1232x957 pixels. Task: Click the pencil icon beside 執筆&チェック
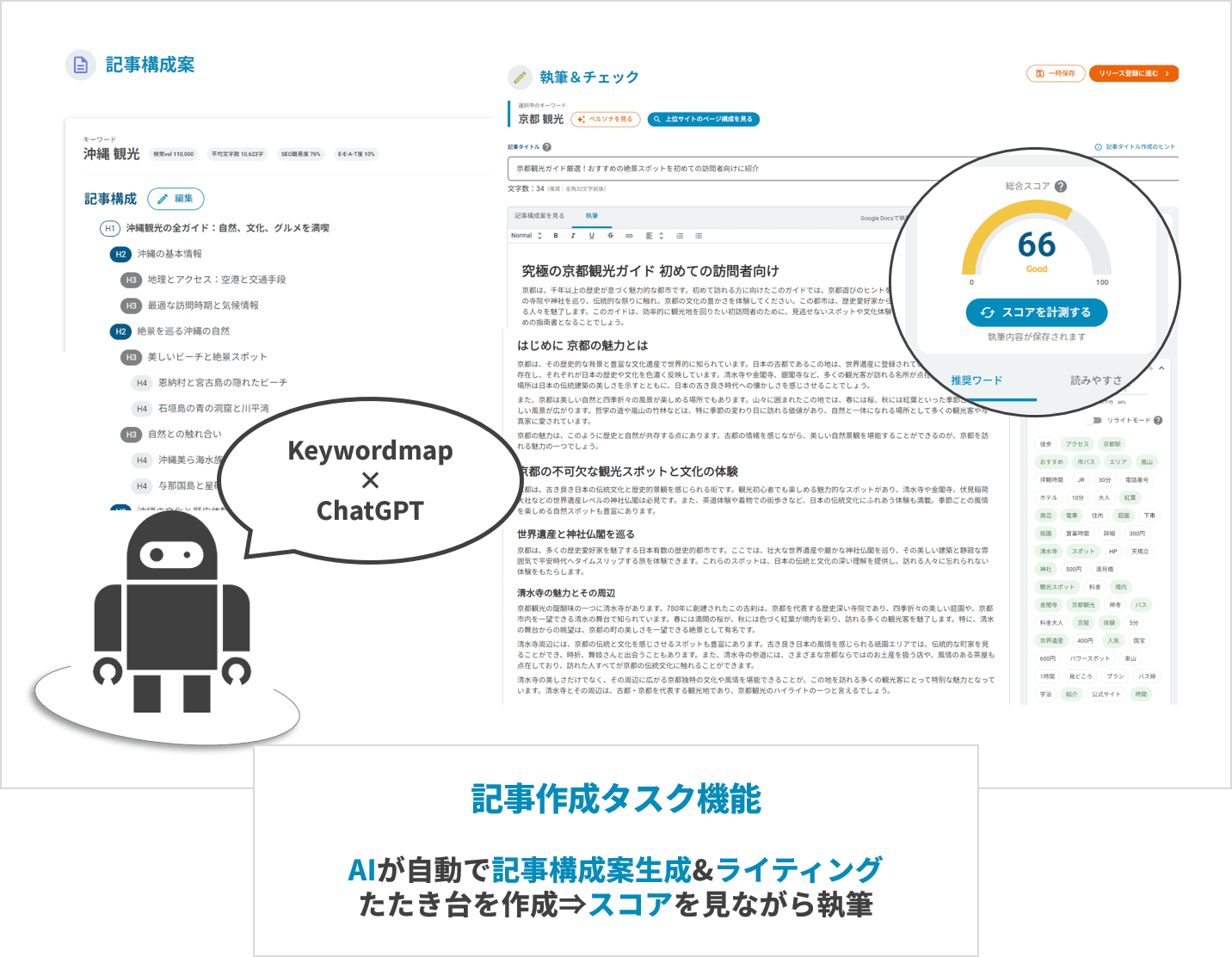point(520,77)
